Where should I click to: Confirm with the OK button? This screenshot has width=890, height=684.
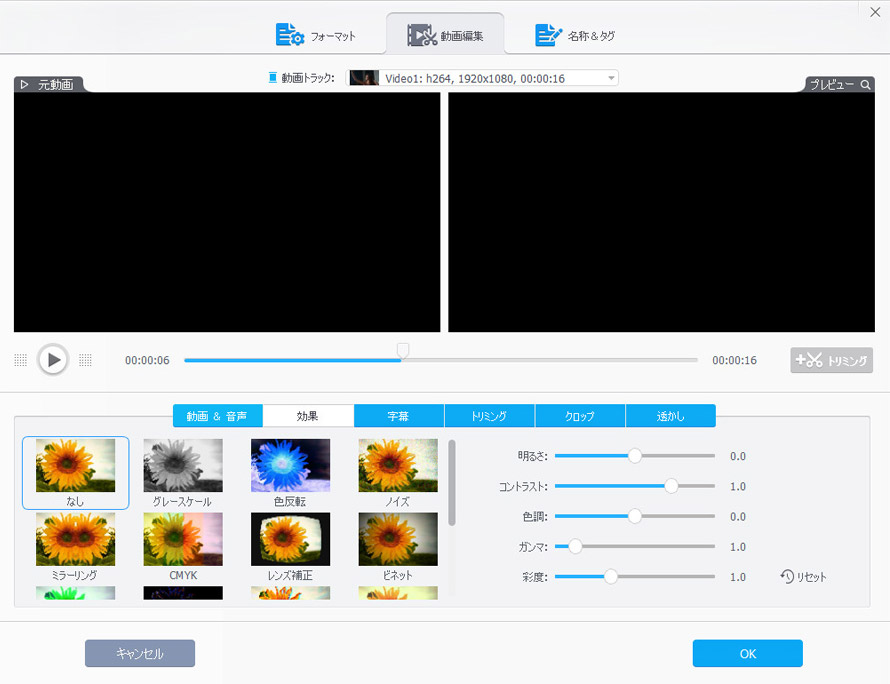pyautogui.click(x=747, y=653)
